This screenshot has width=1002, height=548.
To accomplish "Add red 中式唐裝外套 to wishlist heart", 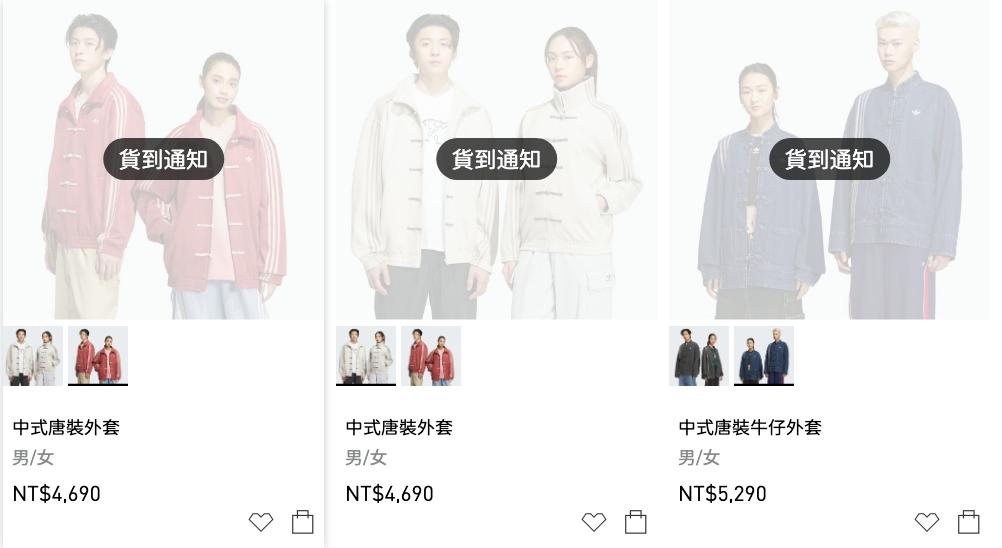I will (261, 522).
